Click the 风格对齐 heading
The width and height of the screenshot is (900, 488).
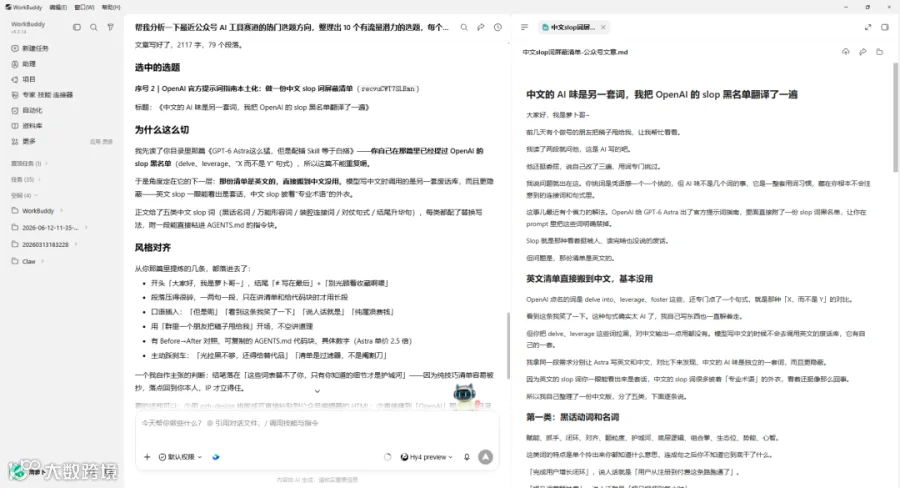click(153, 247)
